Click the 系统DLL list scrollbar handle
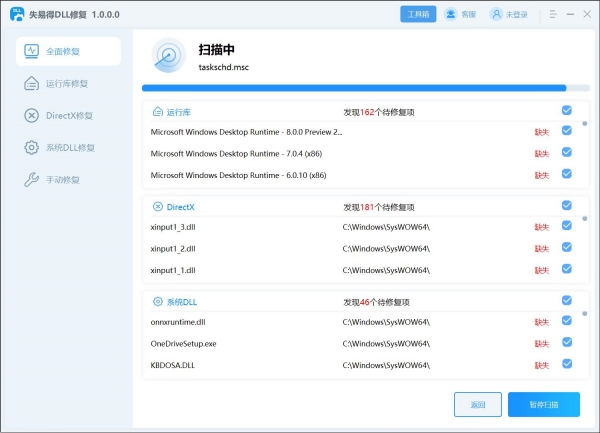 [585, 313]
